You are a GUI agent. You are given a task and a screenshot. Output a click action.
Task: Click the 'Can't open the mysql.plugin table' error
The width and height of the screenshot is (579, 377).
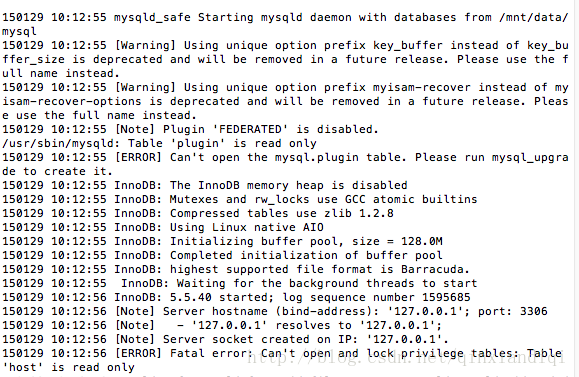285,164
